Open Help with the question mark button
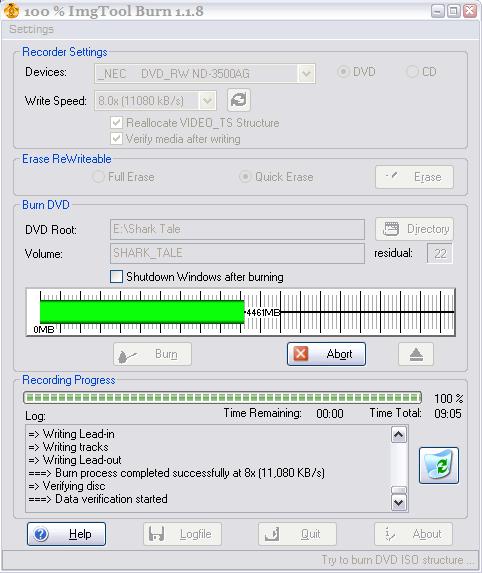The image size is (482, 573). [67, 534]
